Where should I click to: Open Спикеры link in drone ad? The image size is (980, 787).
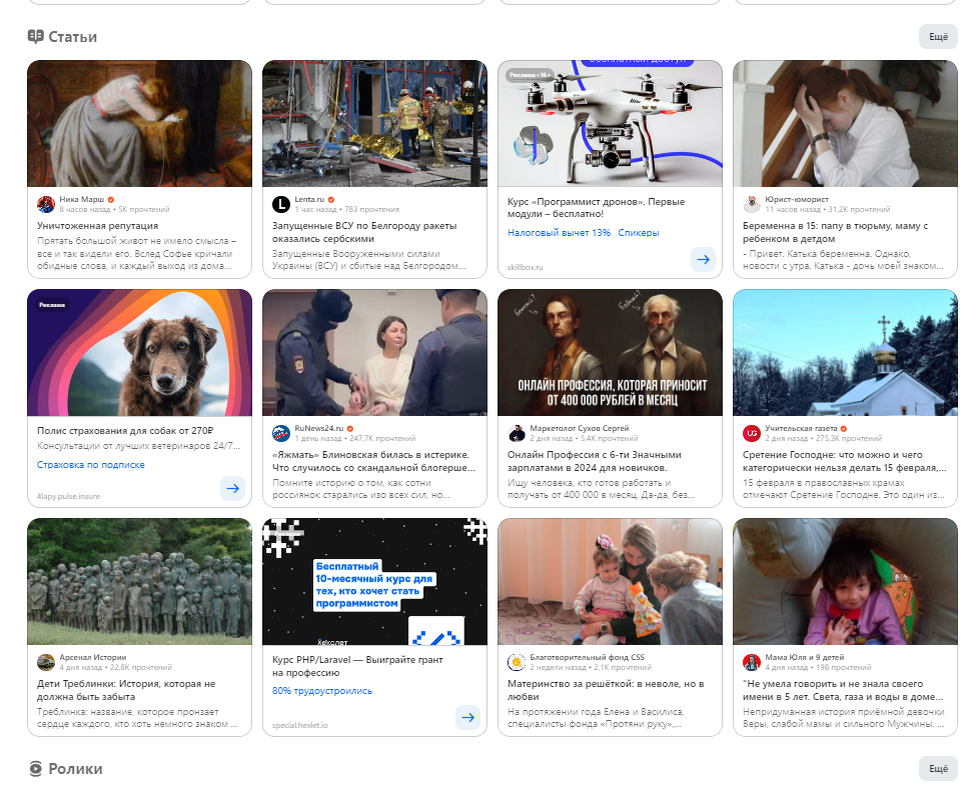click(x=639, y=233)
